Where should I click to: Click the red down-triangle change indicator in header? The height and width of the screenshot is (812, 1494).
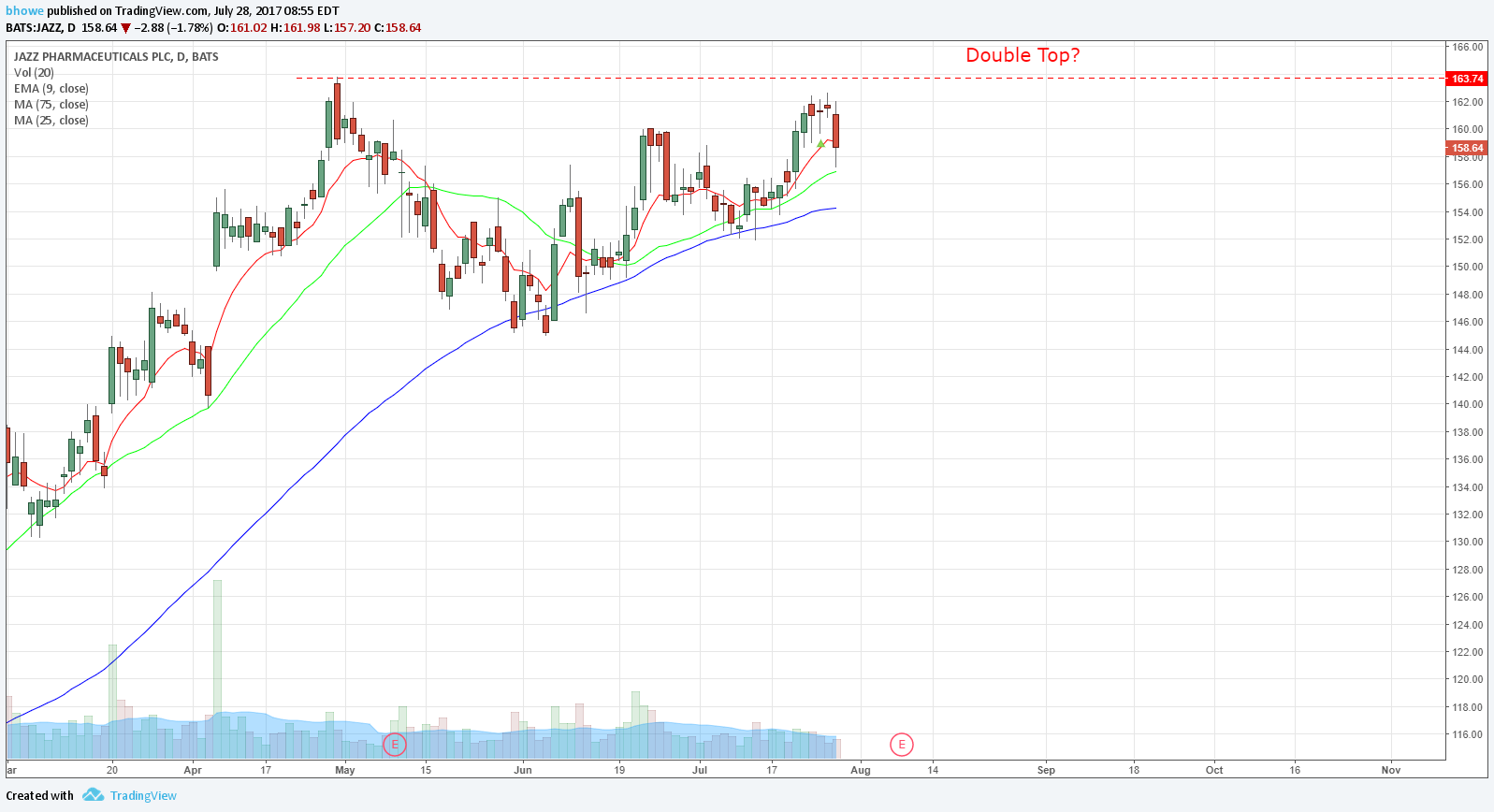click(x=125, y=28)
